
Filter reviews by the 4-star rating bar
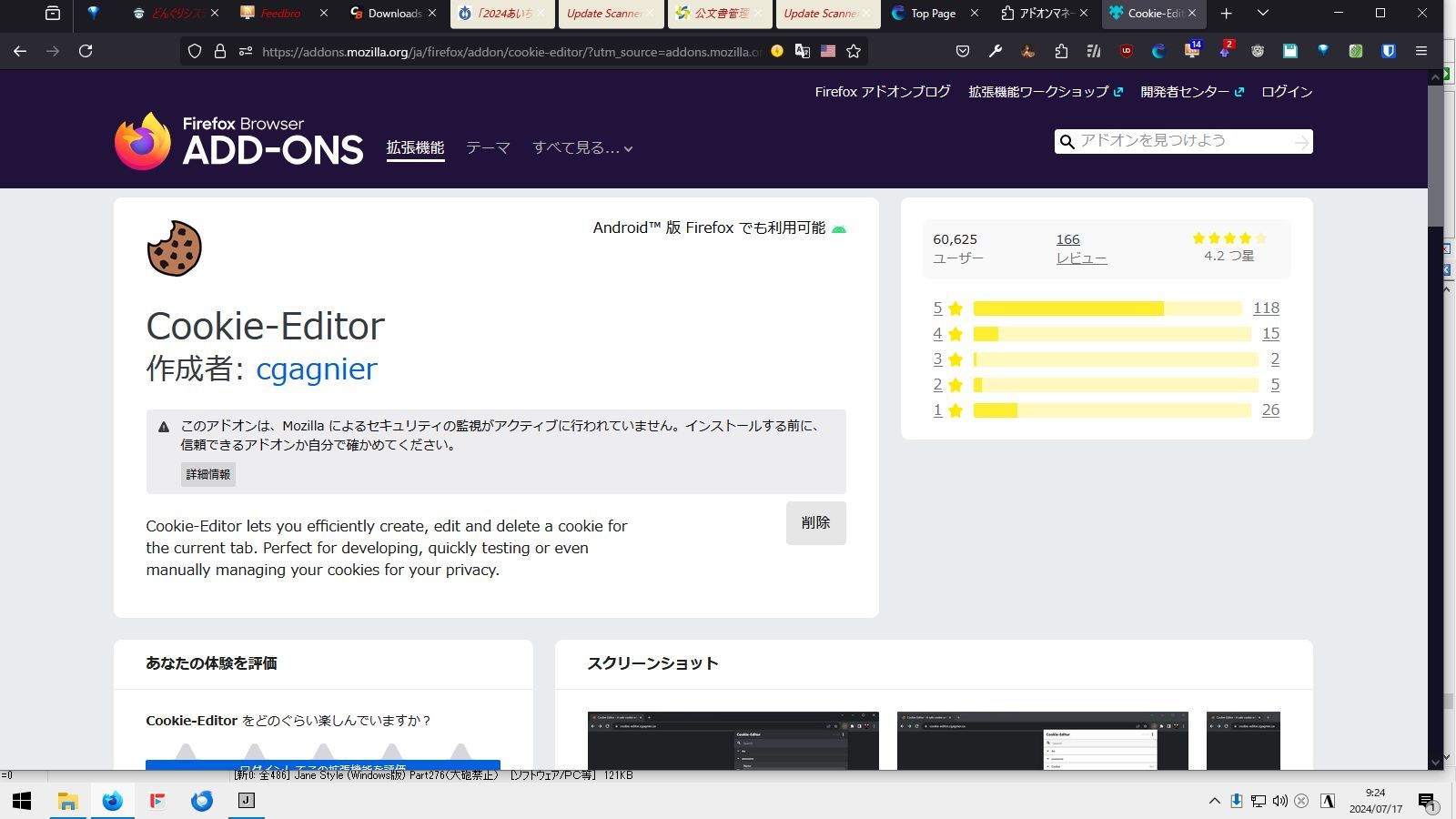pyautogui.click(x=1112, y=334)
